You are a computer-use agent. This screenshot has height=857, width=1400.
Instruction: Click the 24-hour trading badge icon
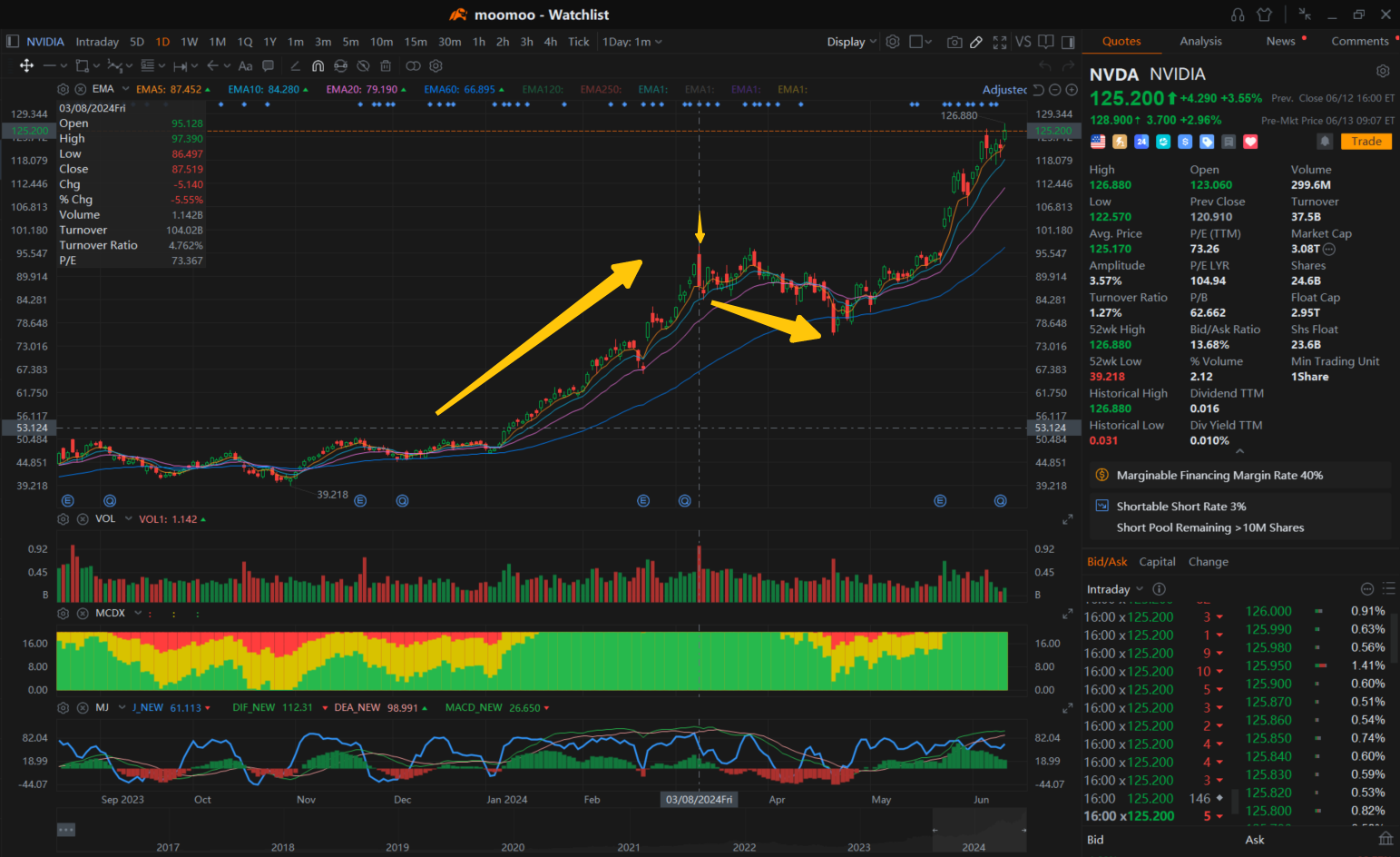pos(1141,142)
